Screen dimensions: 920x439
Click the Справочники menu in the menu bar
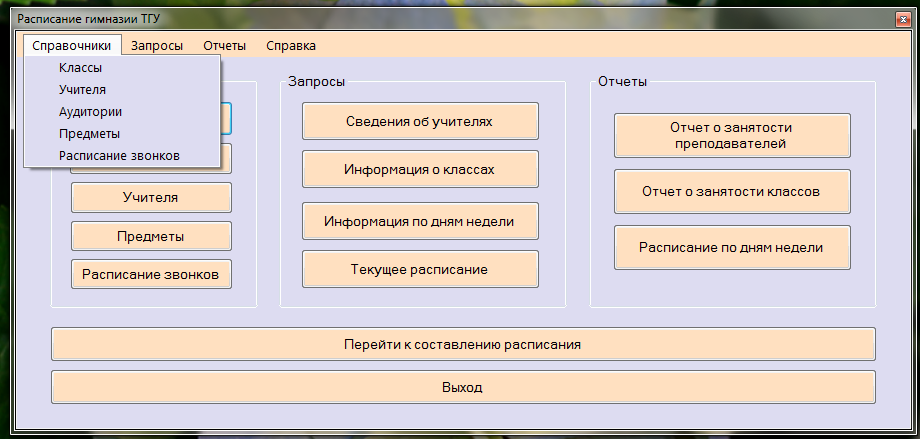pos(72,46)
